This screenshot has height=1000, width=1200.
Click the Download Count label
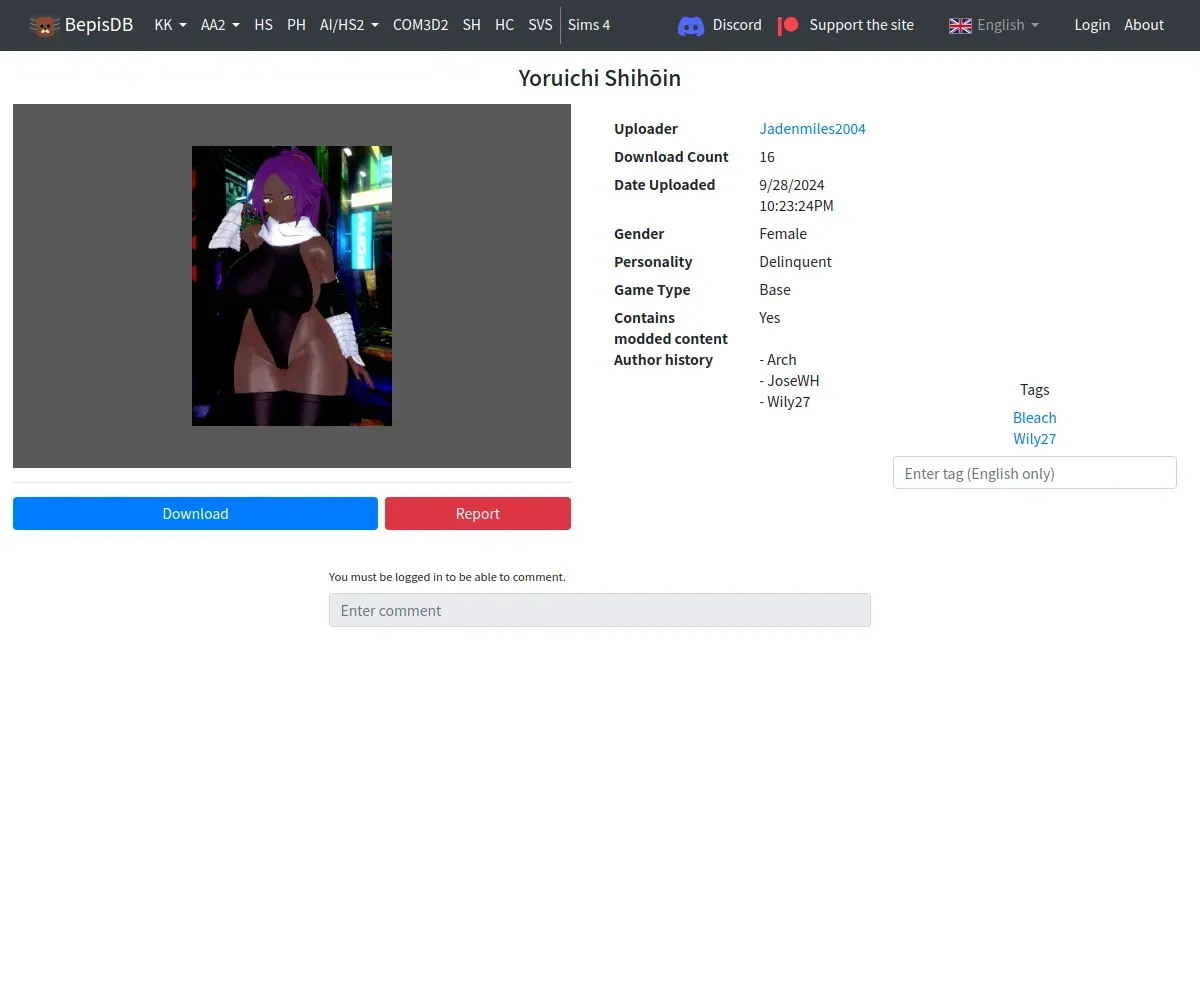671,157
